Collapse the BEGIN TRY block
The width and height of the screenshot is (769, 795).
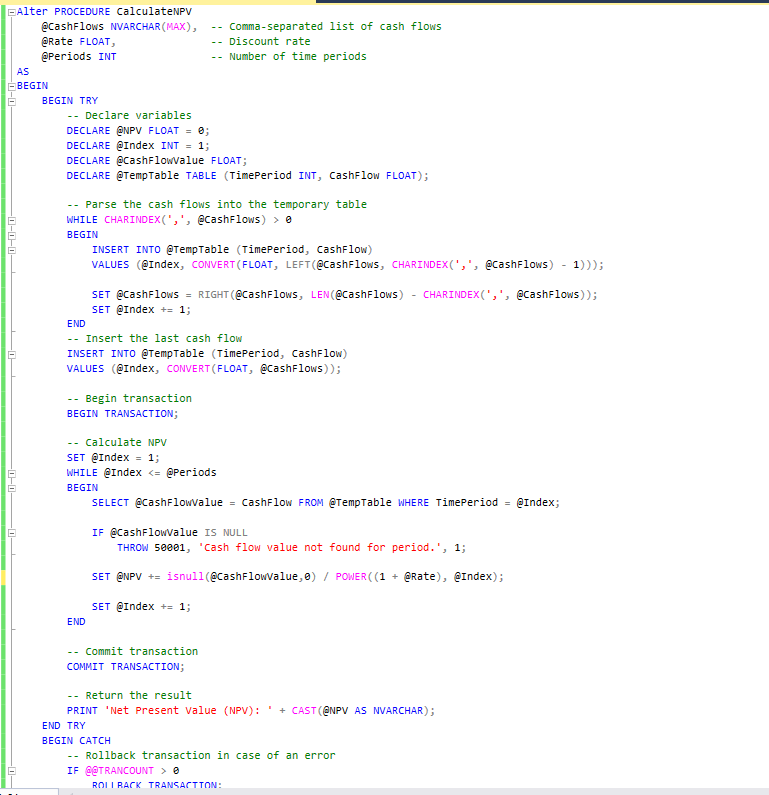(x=12, y=101)
